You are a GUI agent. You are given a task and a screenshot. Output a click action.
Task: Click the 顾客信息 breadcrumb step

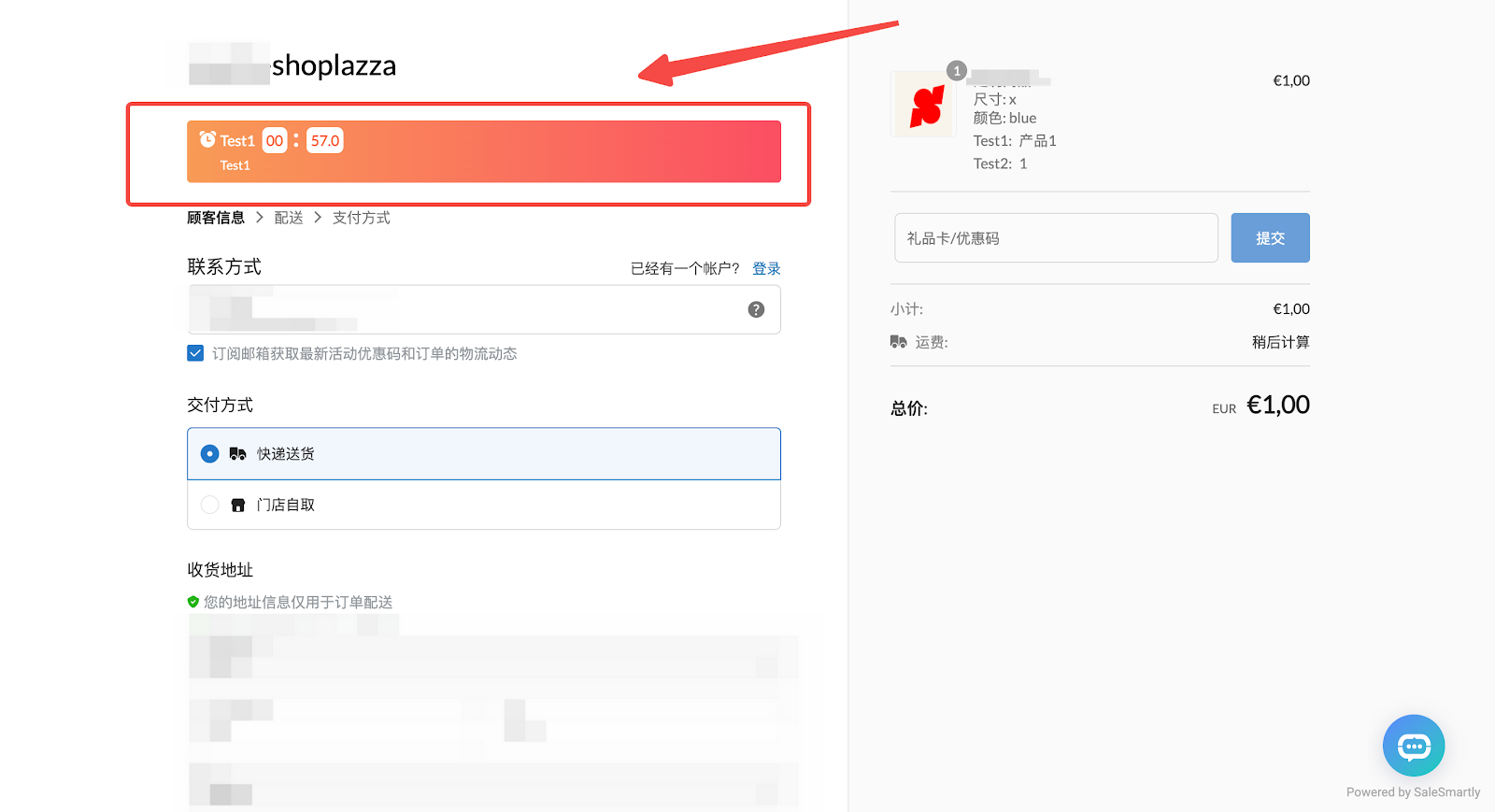[x=216, y=218]
